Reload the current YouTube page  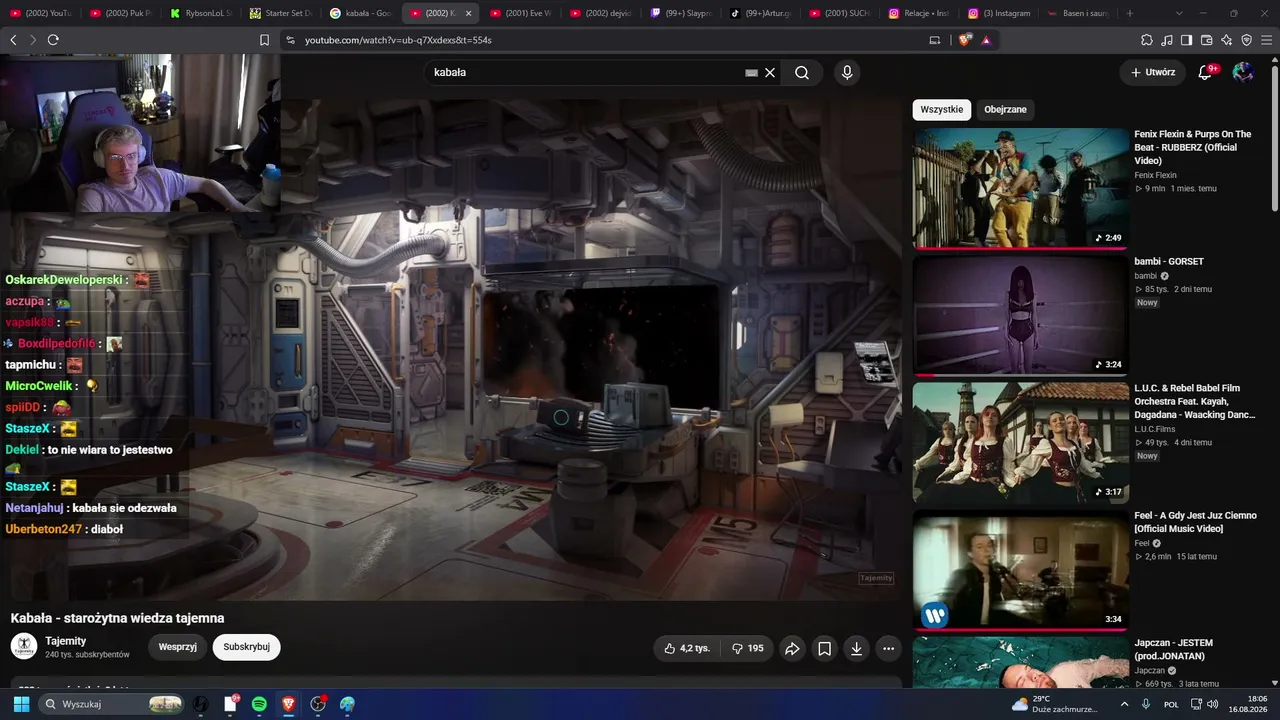53,40
